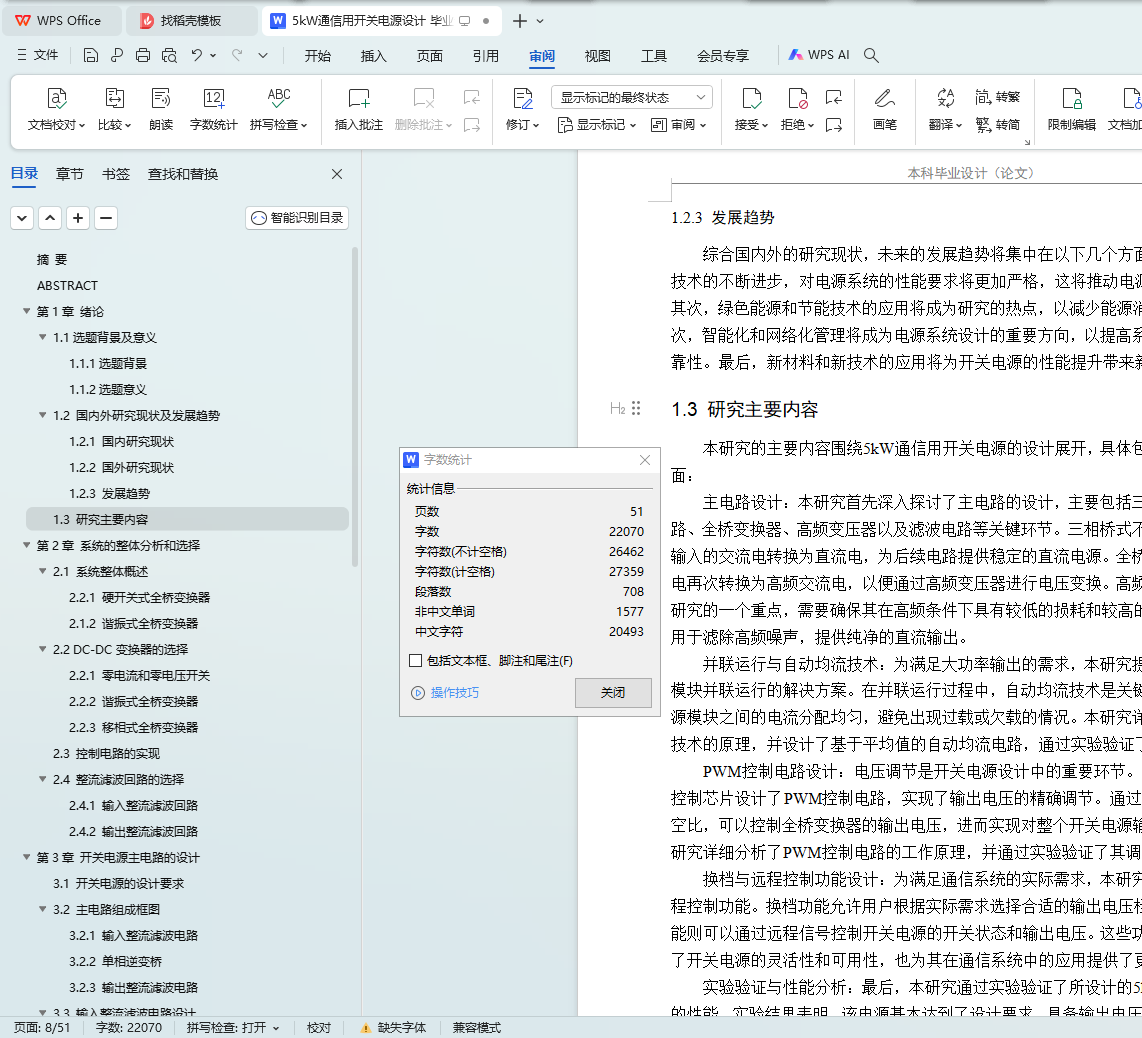Viewport: 1142px width, 1038px height.
Task: Click 拼写检查: 打开 in status bar
Action: (233, 1028)
